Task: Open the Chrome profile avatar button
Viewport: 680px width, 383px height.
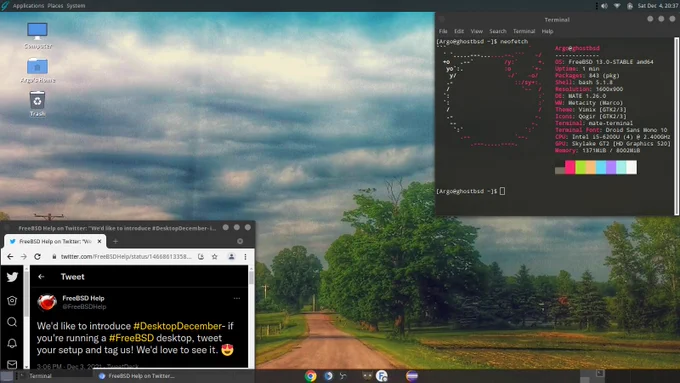Action: click(232, 257)
